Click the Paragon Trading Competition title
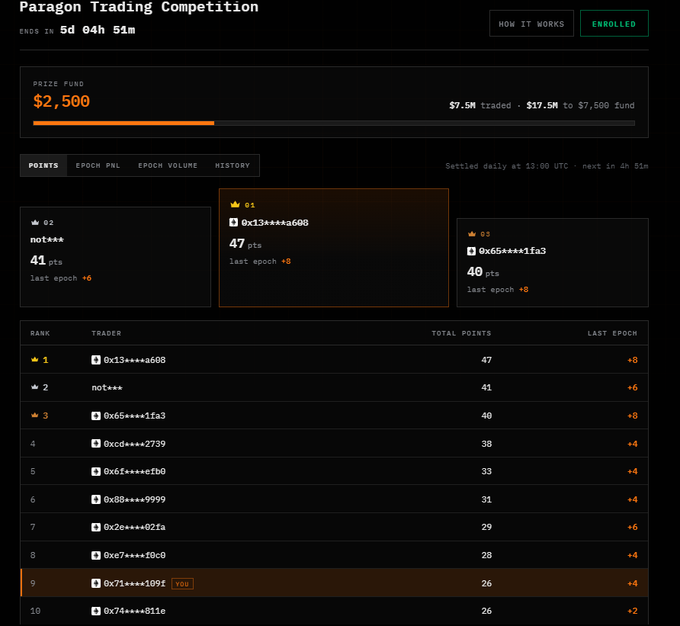The height and width of the screenshot is (626, 680). tap(139, 7)
